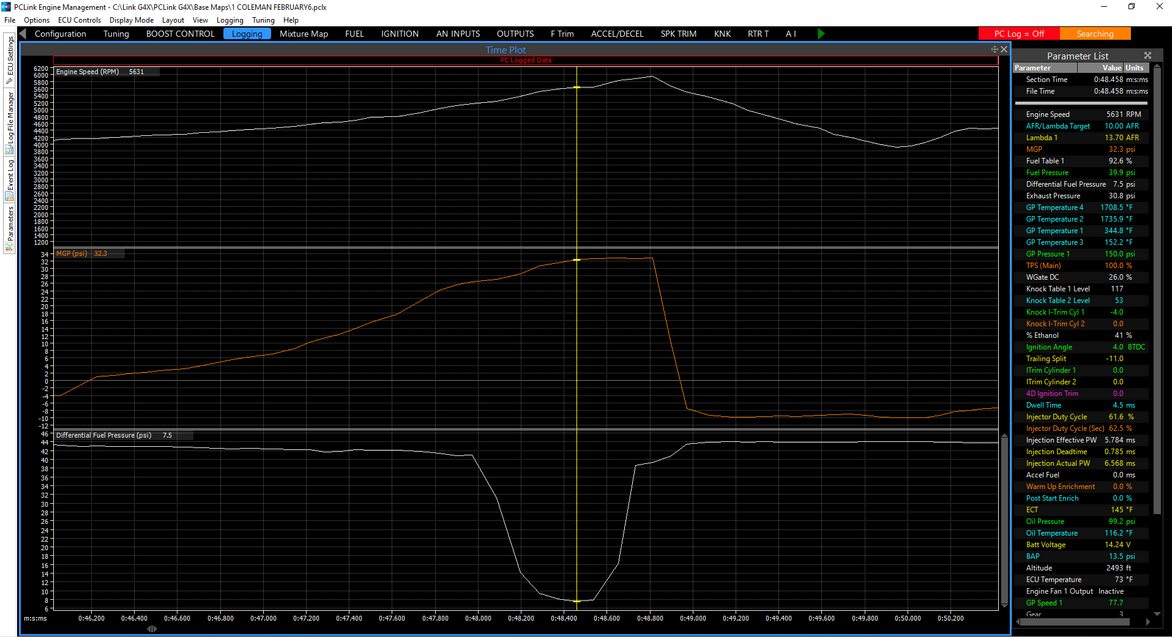The height and width of the screenshot is (637, 1172).
Task: Switch to the A I page tab
Action: click(x=791, y=34)
